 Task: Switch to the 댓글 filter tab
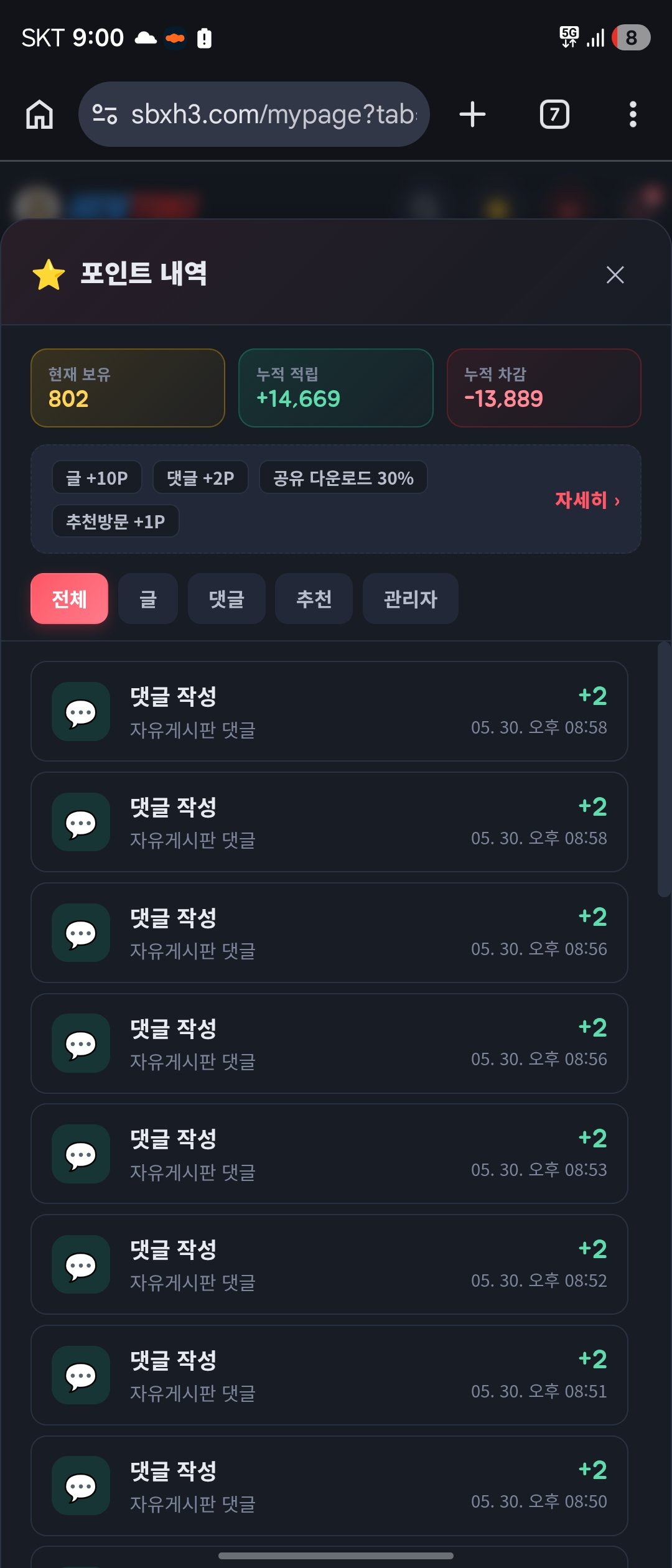[x=226, y=599]
